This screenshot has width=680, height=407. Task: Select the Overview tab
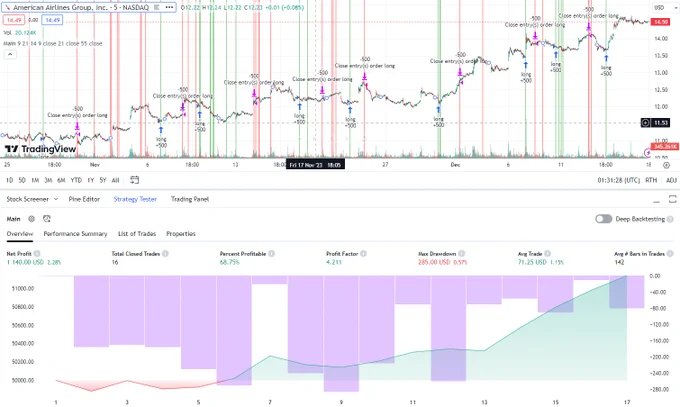pos(20,233)
